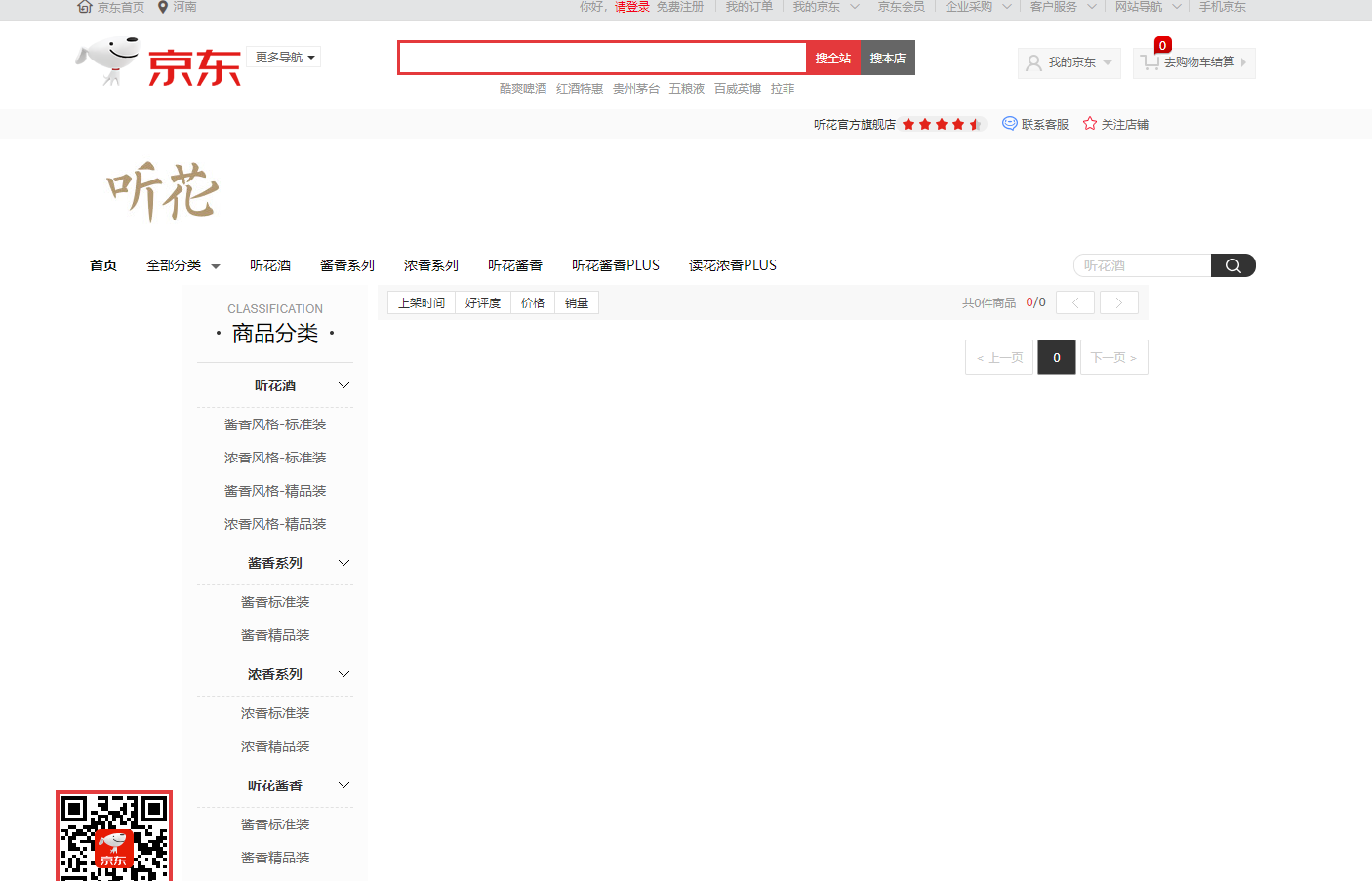The height and width of the screenshot is (881, 1372).
Task: Open the 全部分类 dropdown
Action: coord(182,265)
